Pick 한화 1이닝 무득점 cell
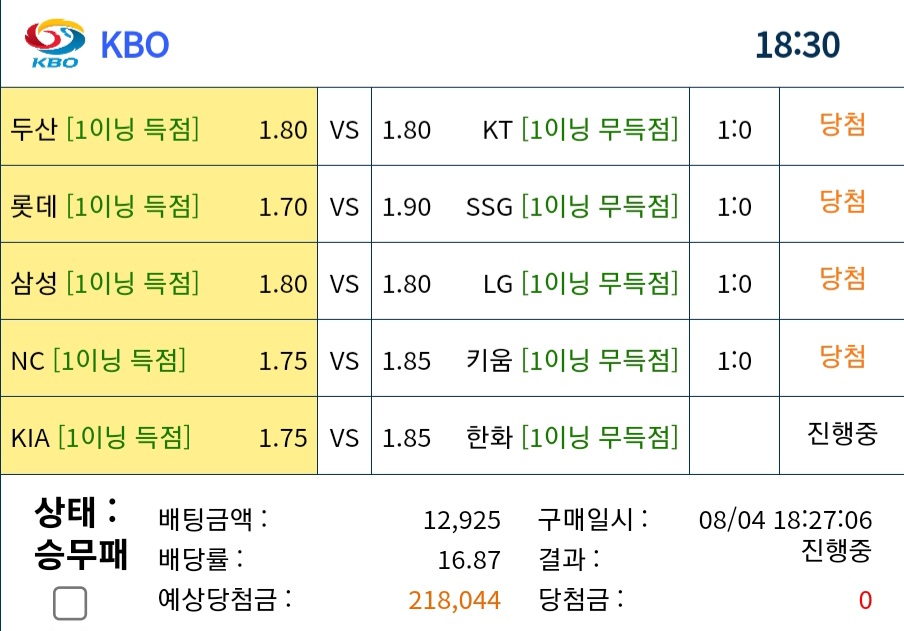This screenshot has height=631, width=904. [x=530, y=435]
